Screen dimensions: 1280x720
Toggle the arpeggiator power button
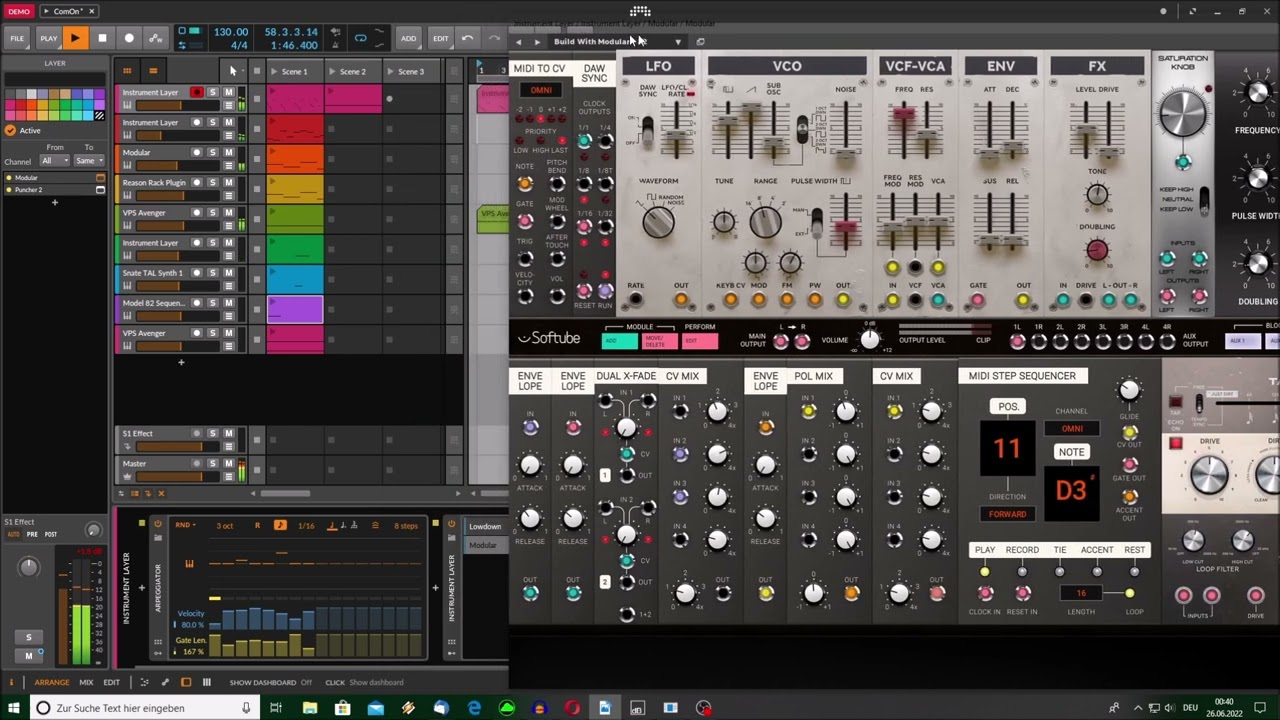click(x=157, y=524)
